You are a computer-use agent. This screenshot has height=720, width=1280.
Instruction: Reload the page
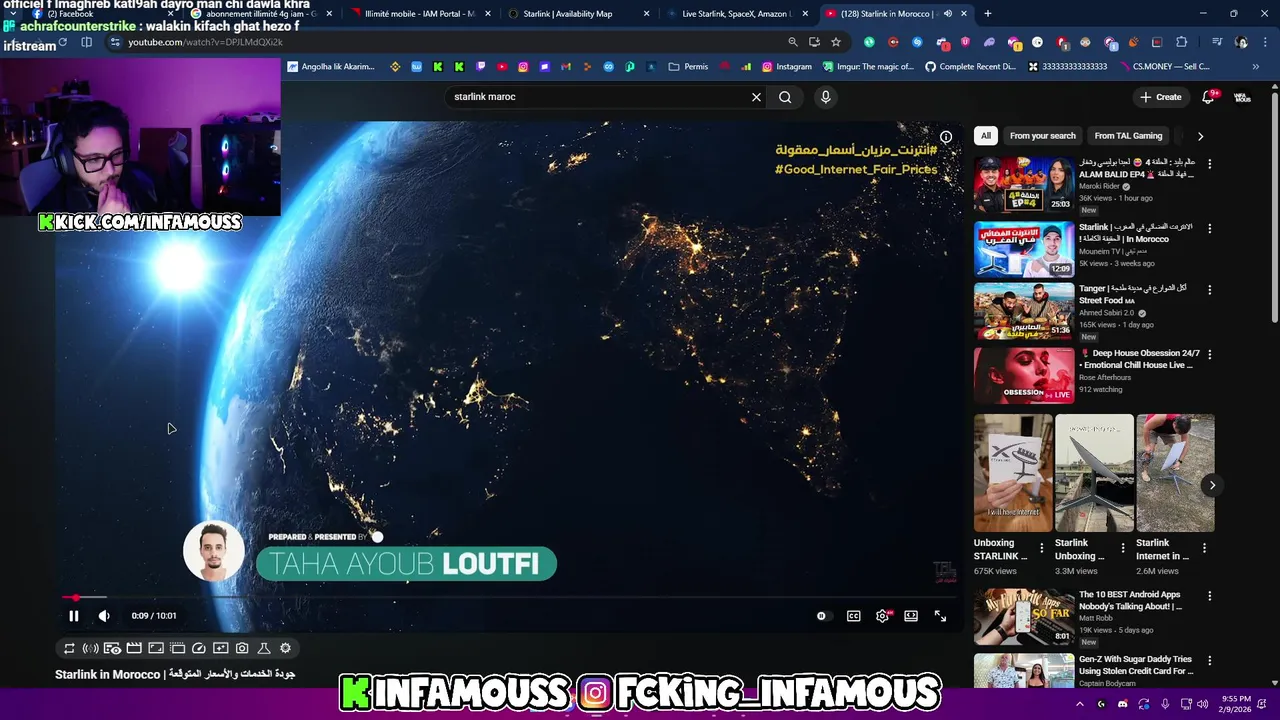pyautogui.click(x=62, y=42)
